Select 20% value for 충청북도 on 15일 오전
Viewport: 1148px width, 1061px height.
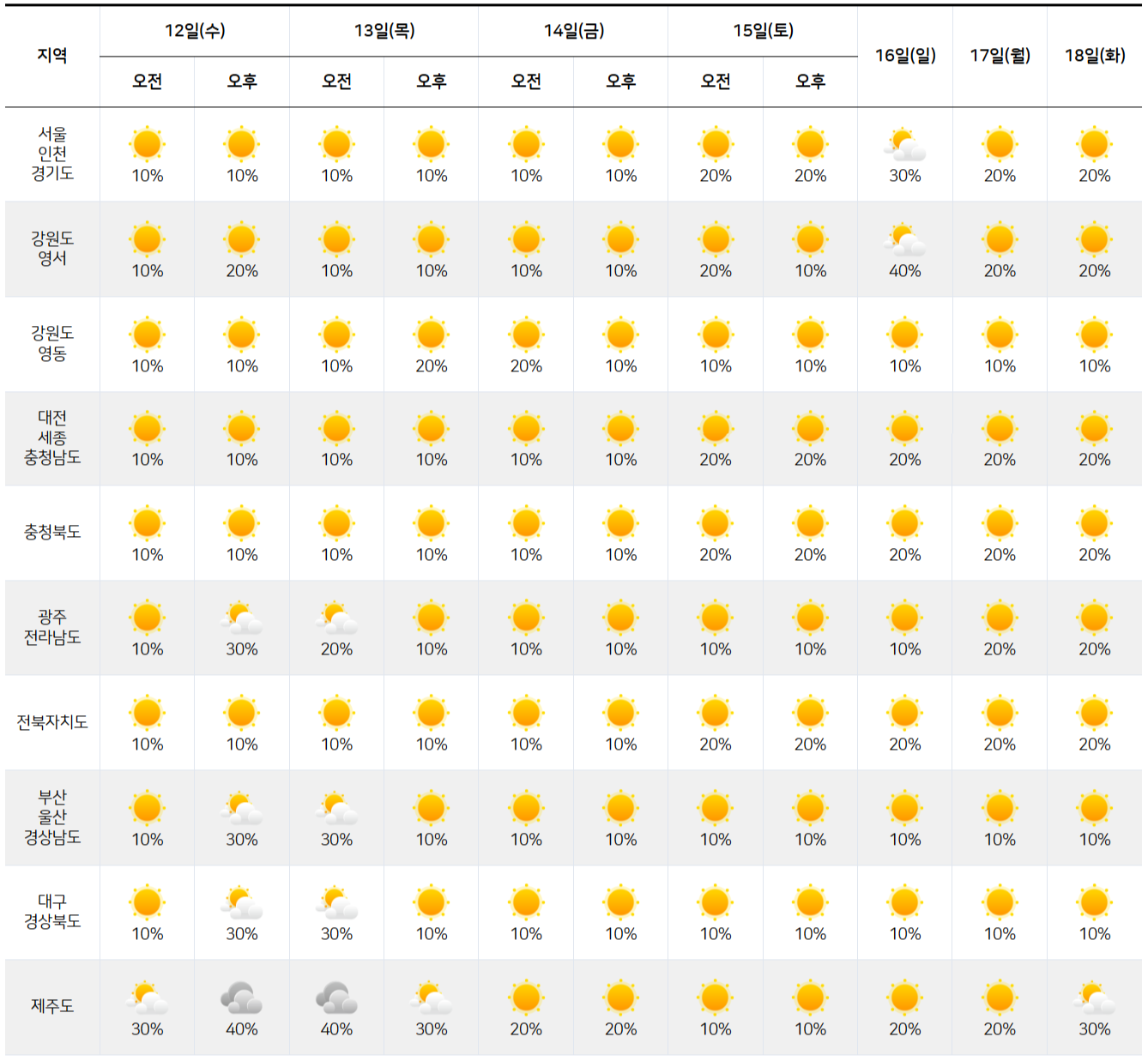[715, 555]
